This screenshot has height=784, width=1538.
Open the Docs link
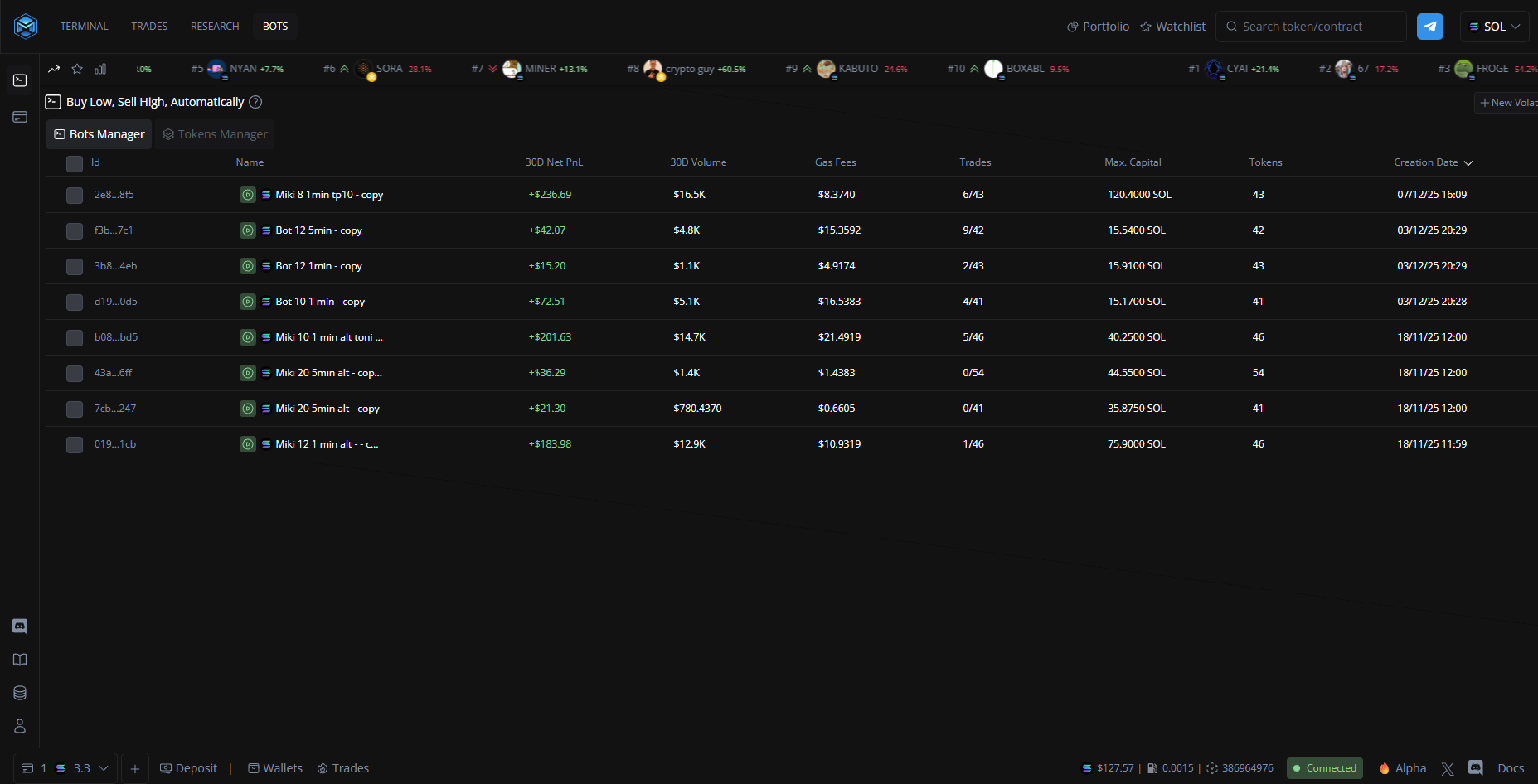tap(1510, 768)
